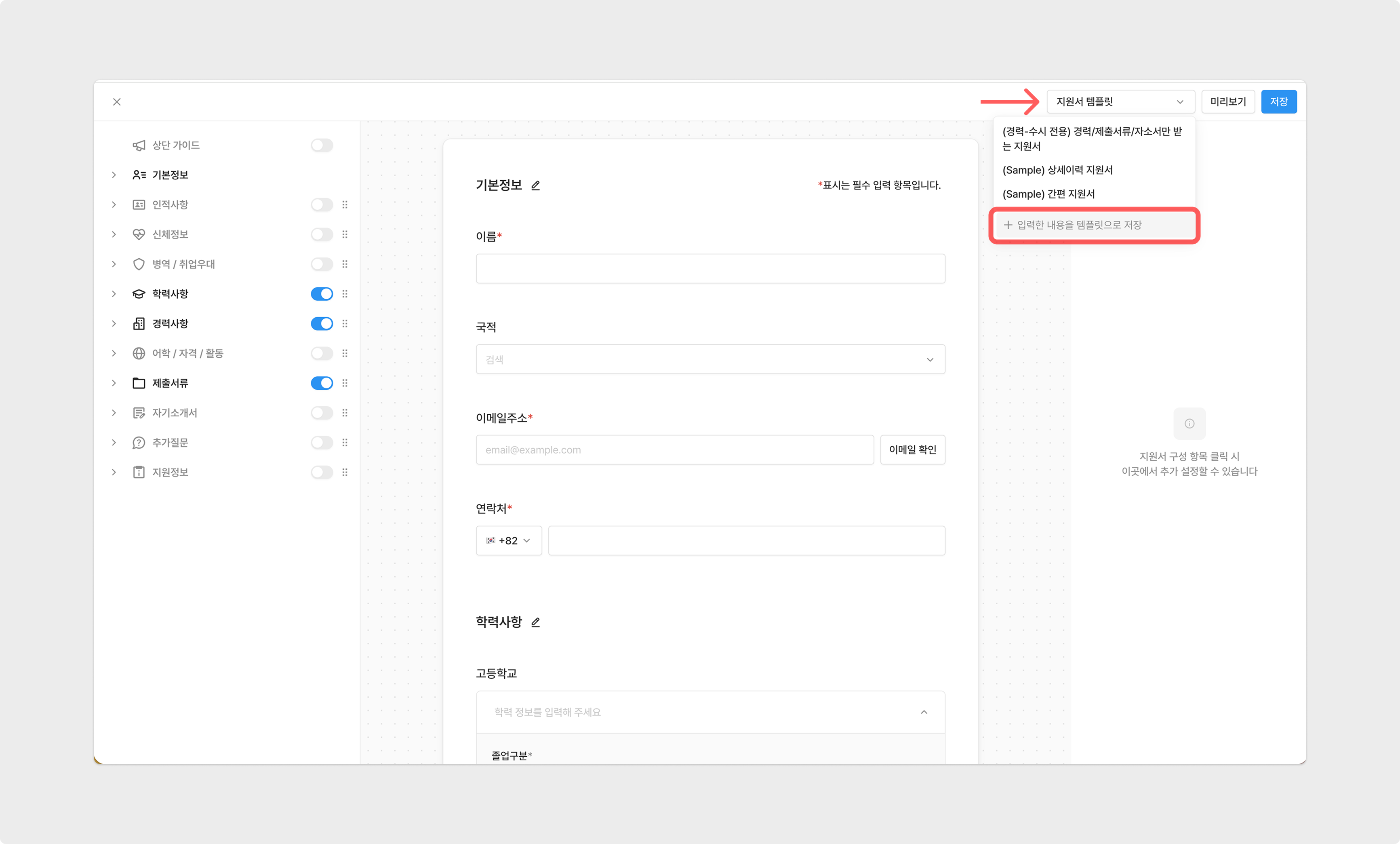The width and height of the screenshot is (1400, 844).
Task: Click the megaphone icon for 상단 가이드
Action: pos(139,146)
